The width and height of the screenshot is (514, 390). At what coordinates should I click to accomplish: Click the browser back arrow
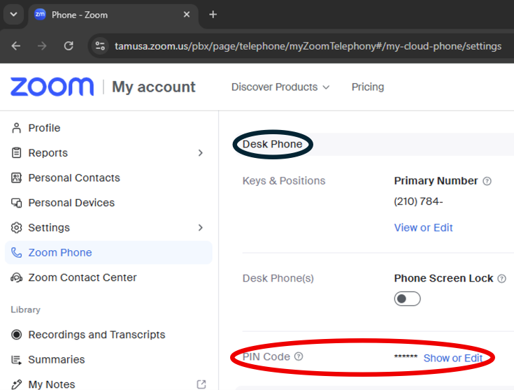16,46
